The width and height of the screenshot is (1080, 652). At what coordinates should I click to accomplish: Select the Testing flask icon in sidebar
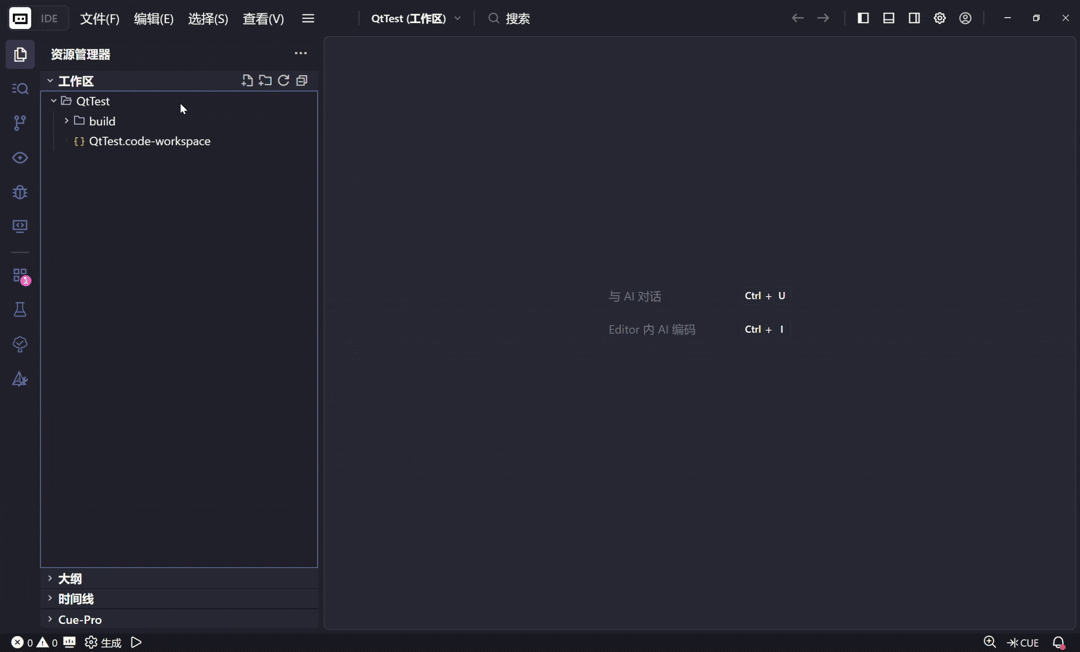click(x=19, y=309)
